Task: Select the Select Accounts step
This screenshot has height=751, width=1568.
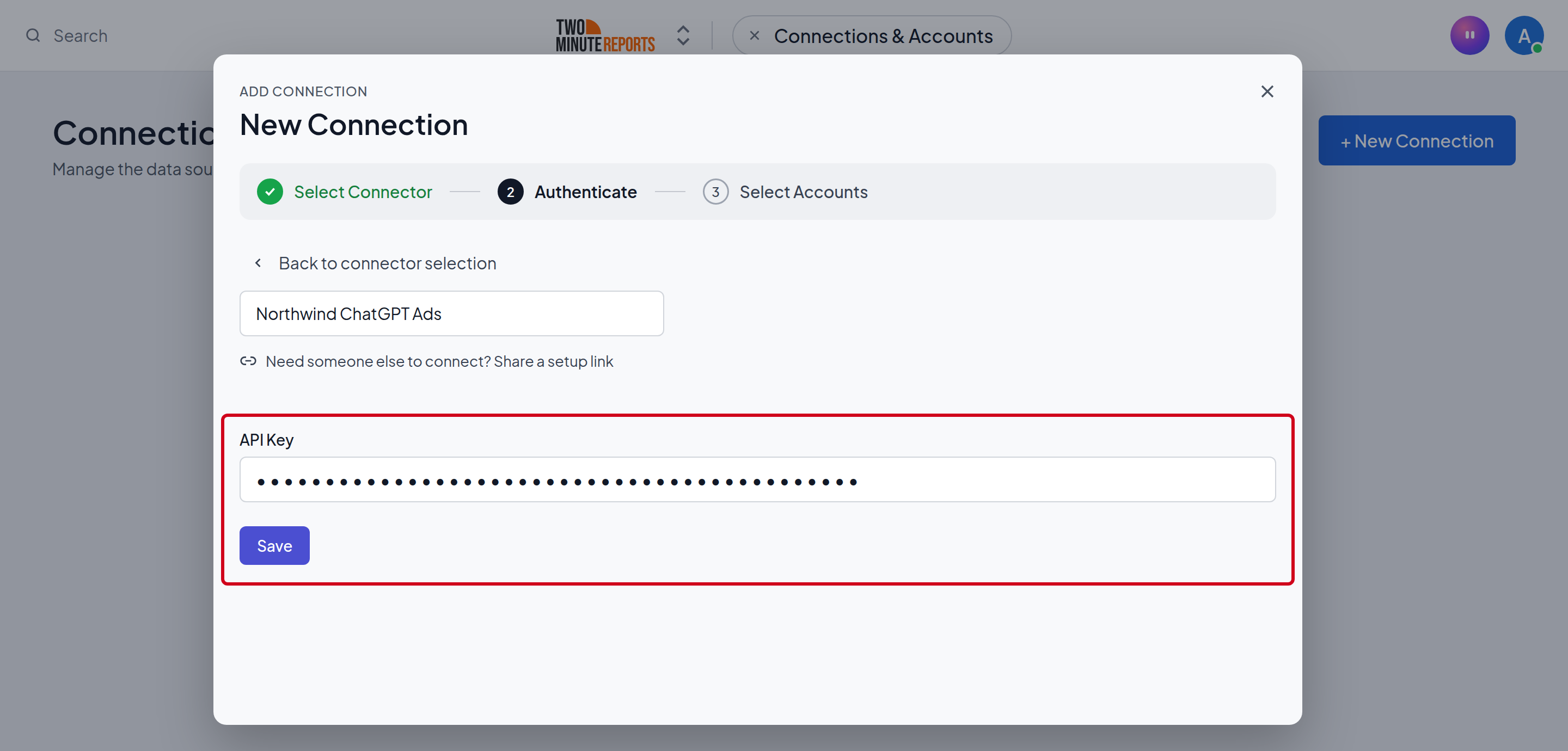Action: (785, 192)
